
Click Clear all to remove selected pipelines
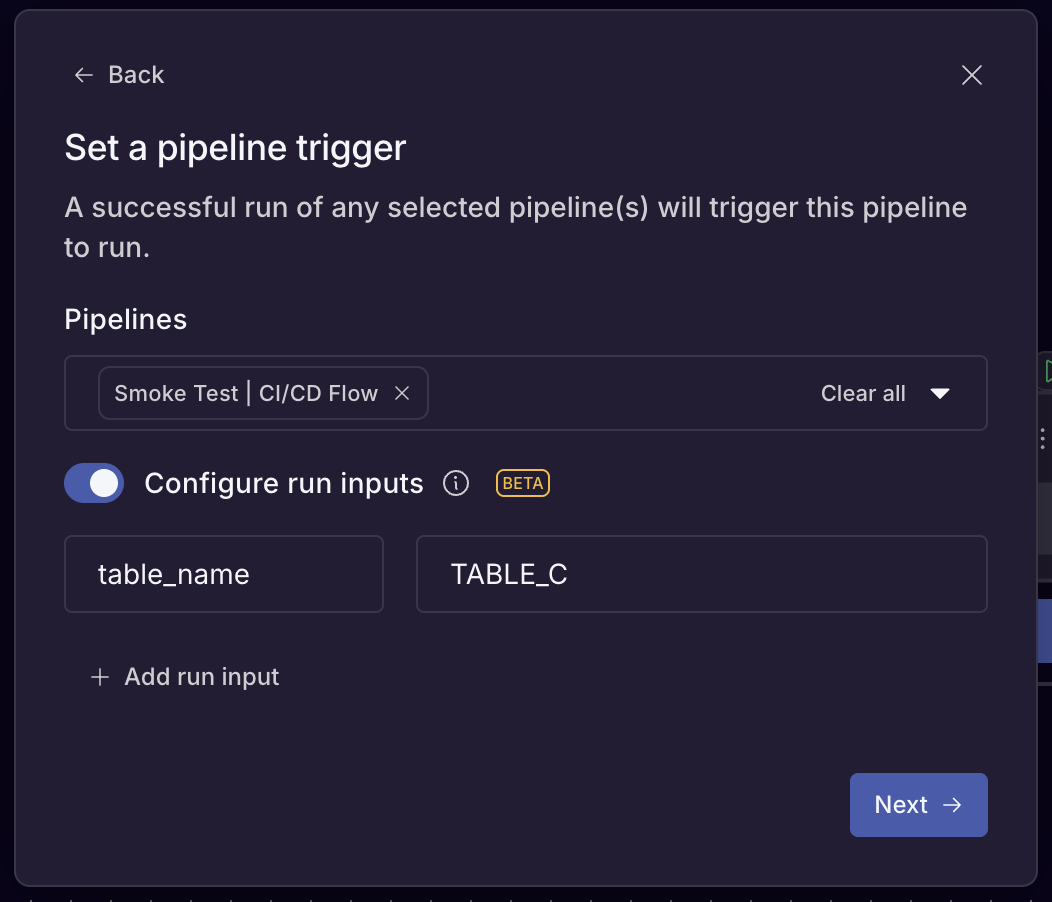tap(863, 393)
